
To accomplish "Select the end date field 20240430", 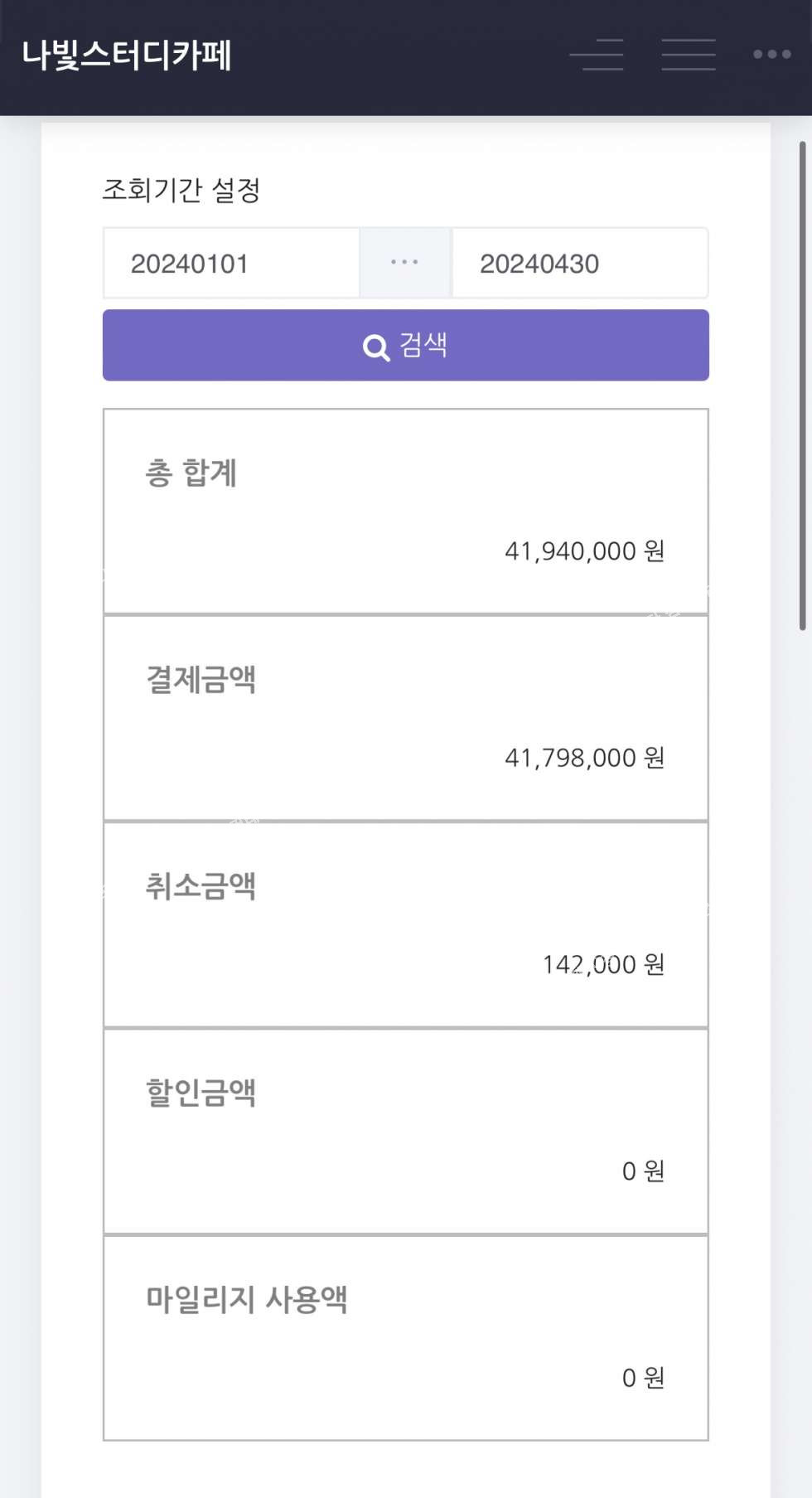I will pyautogui.click(x=579, y=264).
